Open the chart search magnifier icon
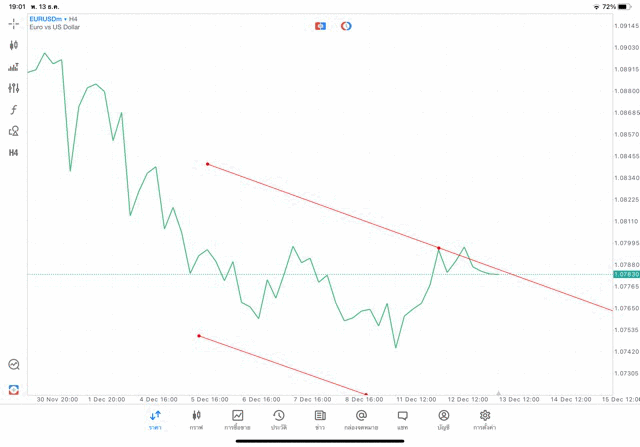Image resolution: width=640 pixels, height=447 pixels. [x=14, y=365]
